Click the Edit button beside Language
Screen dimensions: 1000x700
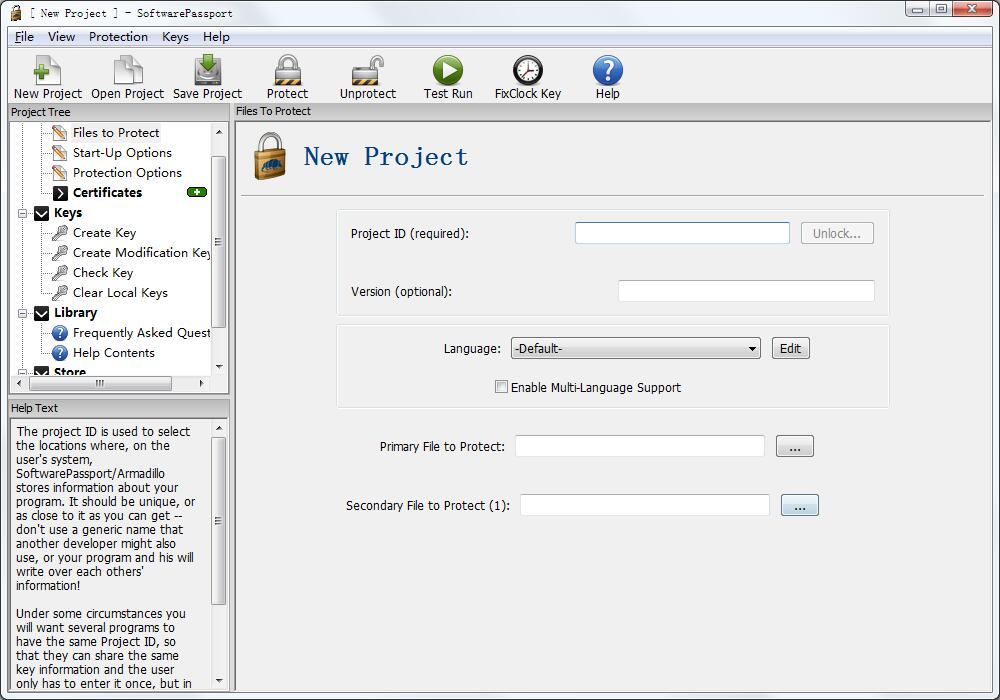tap(790, 348)
